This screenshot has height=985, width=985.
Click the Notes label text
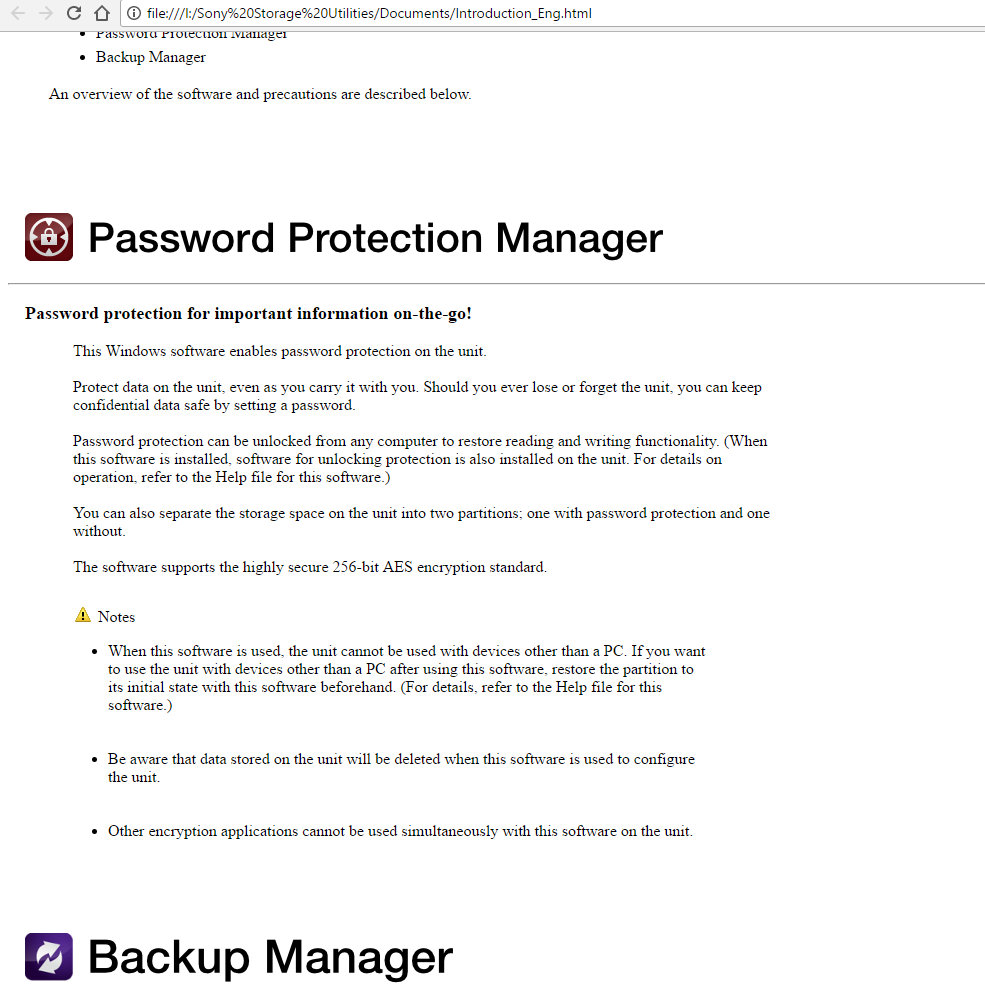[116, 617]
